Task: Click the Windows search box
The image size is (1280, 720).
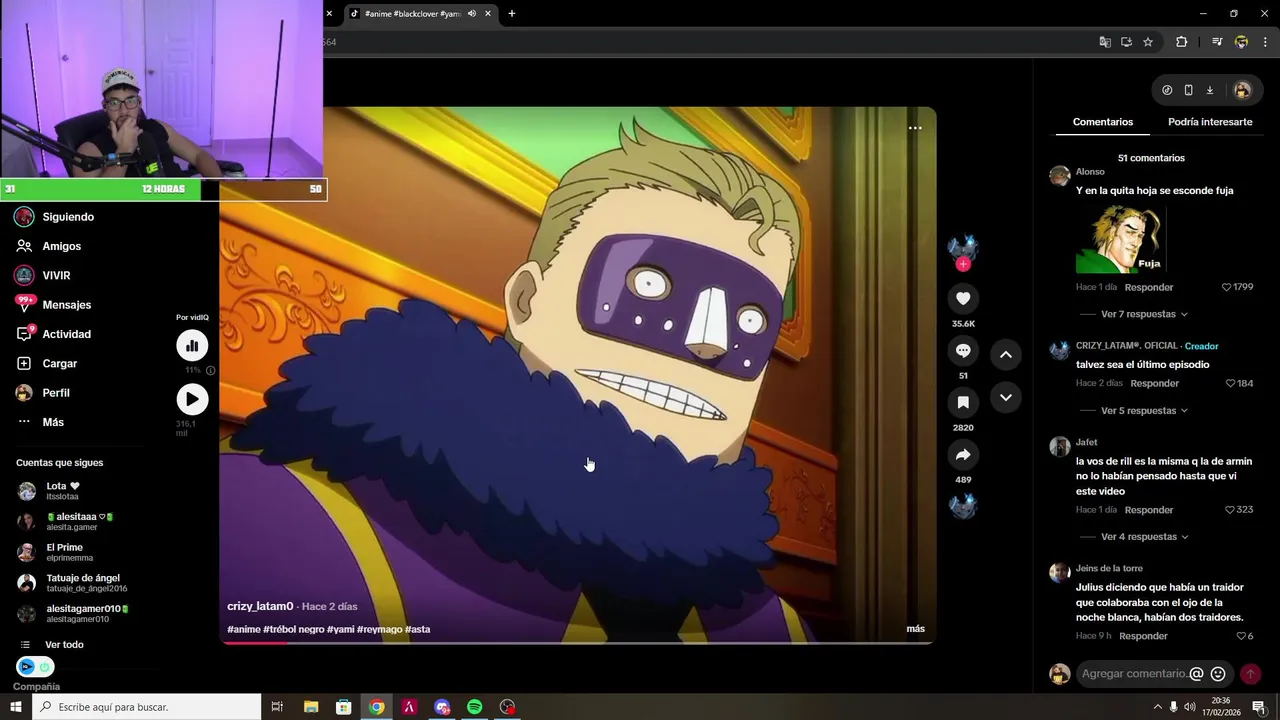Action: 147,707
